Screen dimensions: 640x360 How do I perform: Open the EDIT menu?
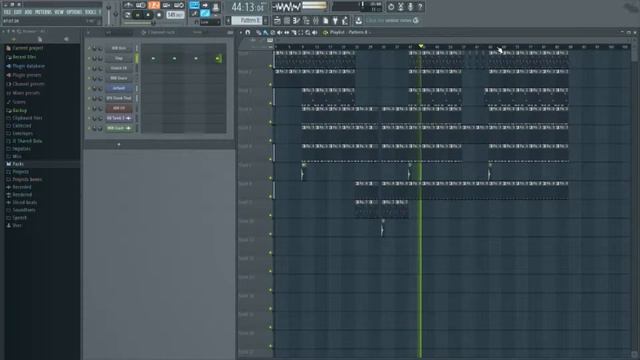pyautogui.click(x=18, y=12)
